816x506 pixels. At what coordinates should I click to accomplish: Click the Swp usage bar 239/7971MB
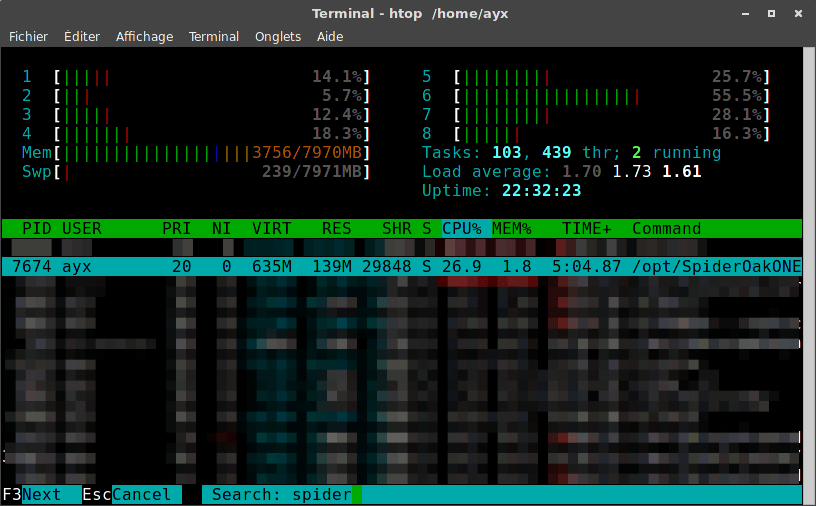212,172
